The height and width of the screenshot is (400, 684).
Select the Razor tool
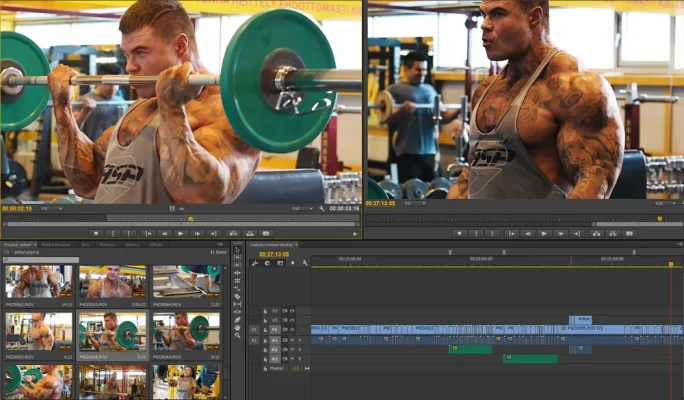point(237,297)
